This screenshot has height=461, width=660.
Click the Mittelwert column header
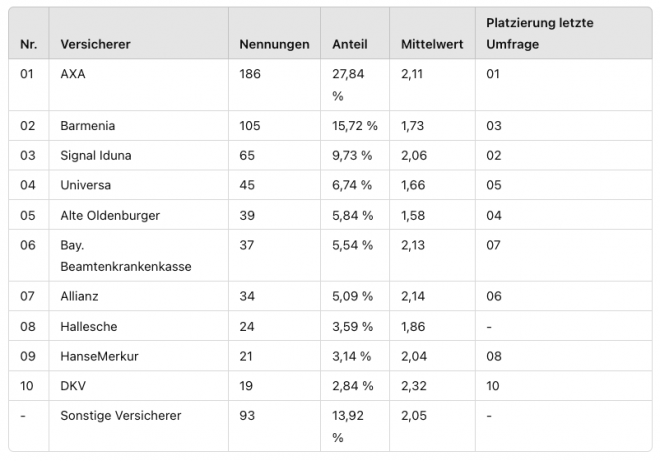pos(432,44)
